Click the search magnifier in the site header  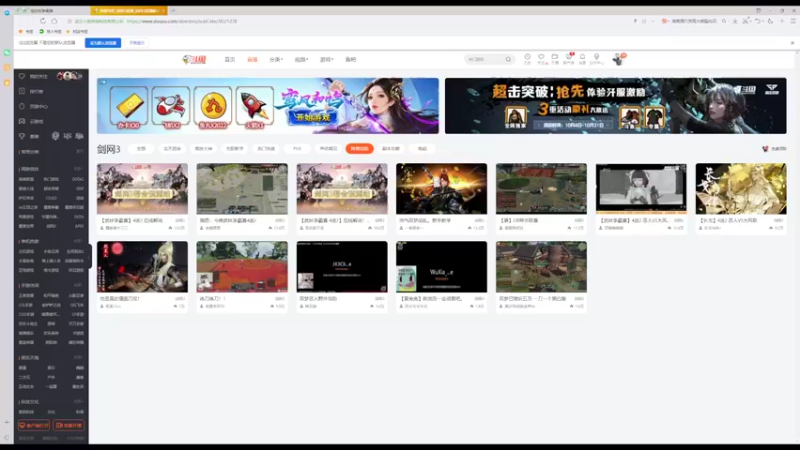pyautogui.click(x=508, y=60)
